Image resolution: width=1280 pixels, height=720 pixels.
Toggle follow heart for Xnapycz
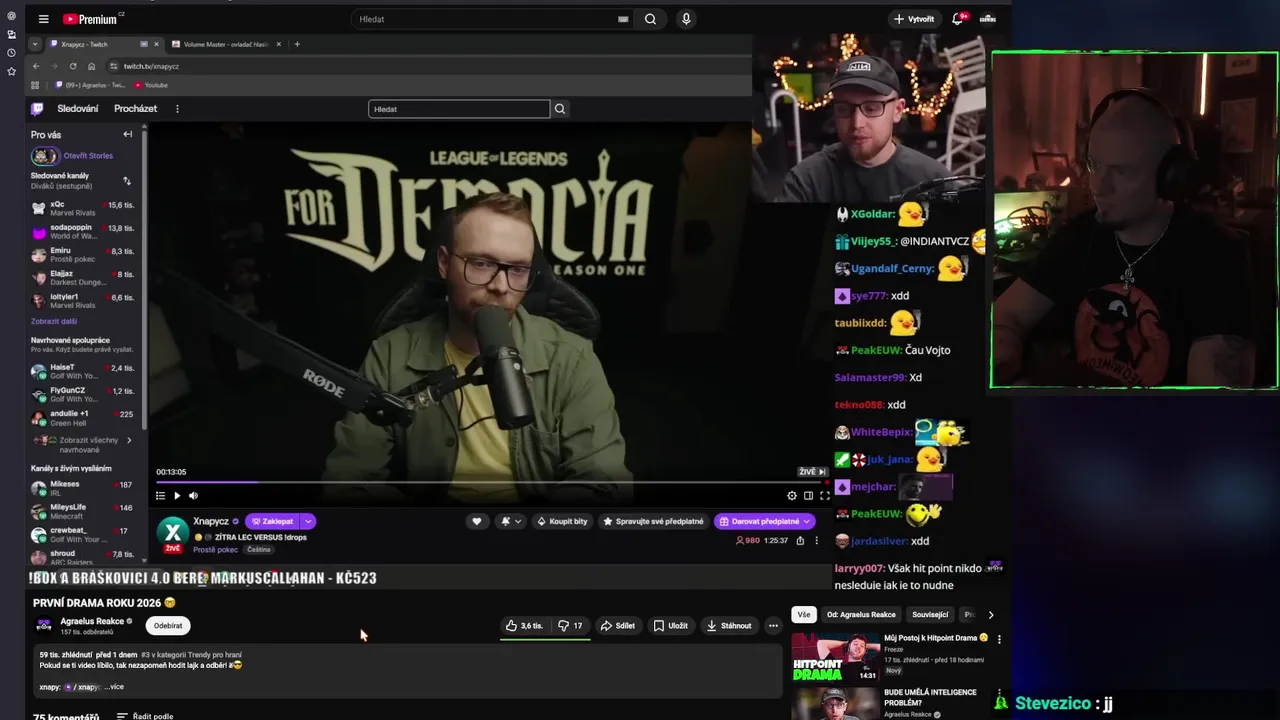(x=477, y=521)
